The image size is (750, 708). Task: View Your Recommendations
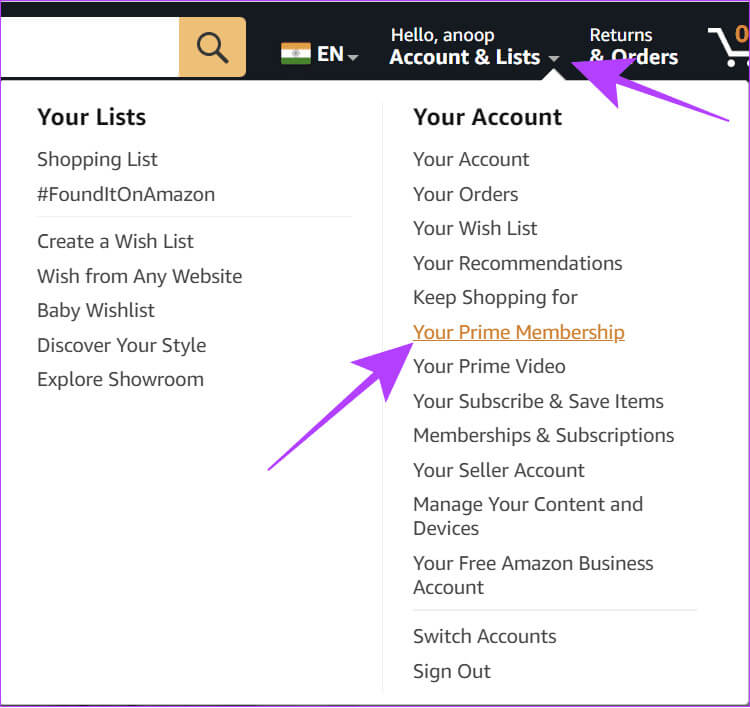coord(518,263)
